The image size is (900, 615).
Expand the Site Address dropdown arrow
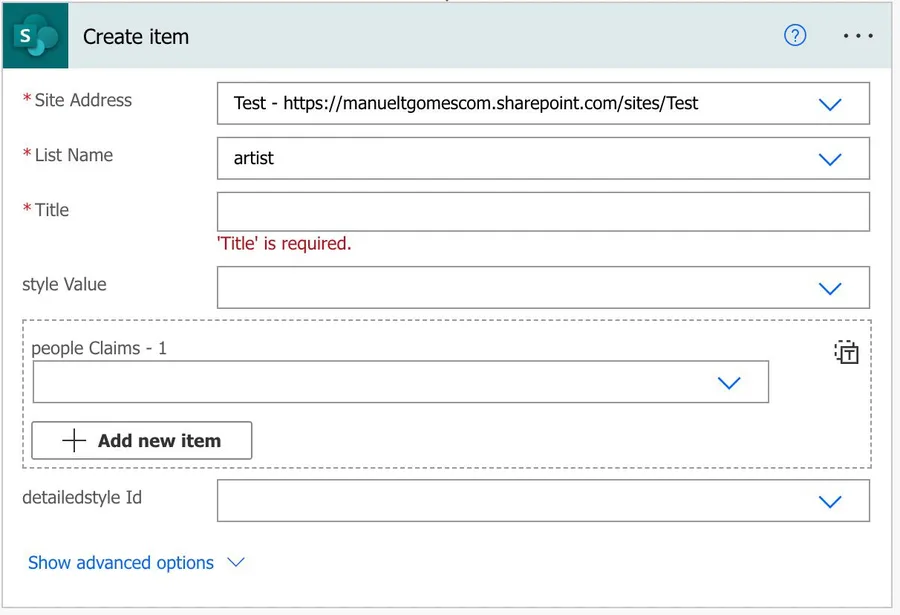click(x=830, y=104)
